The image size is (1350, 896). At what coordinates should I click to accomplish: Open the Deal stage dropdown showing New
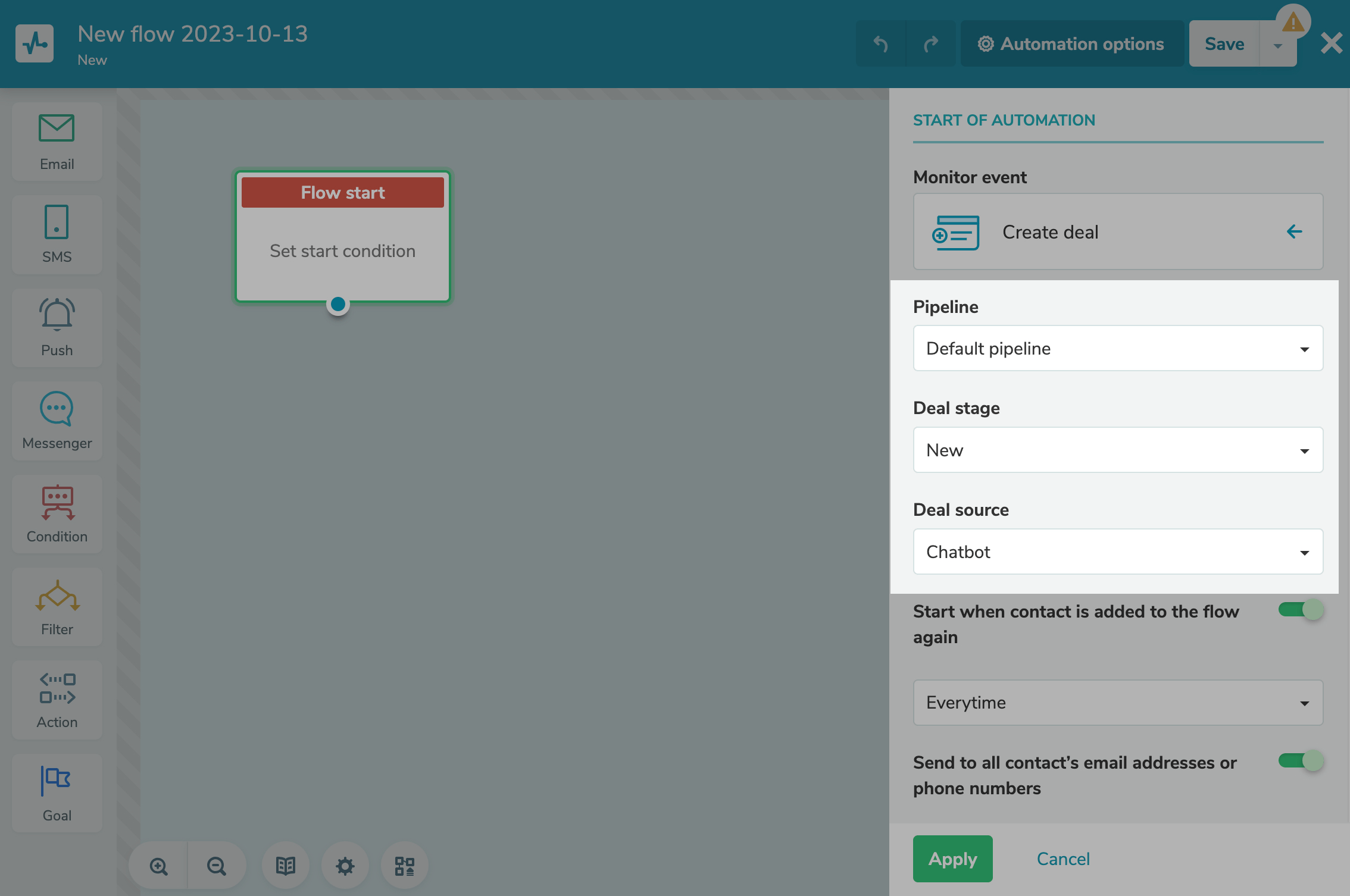click(x=1117, y=450)
